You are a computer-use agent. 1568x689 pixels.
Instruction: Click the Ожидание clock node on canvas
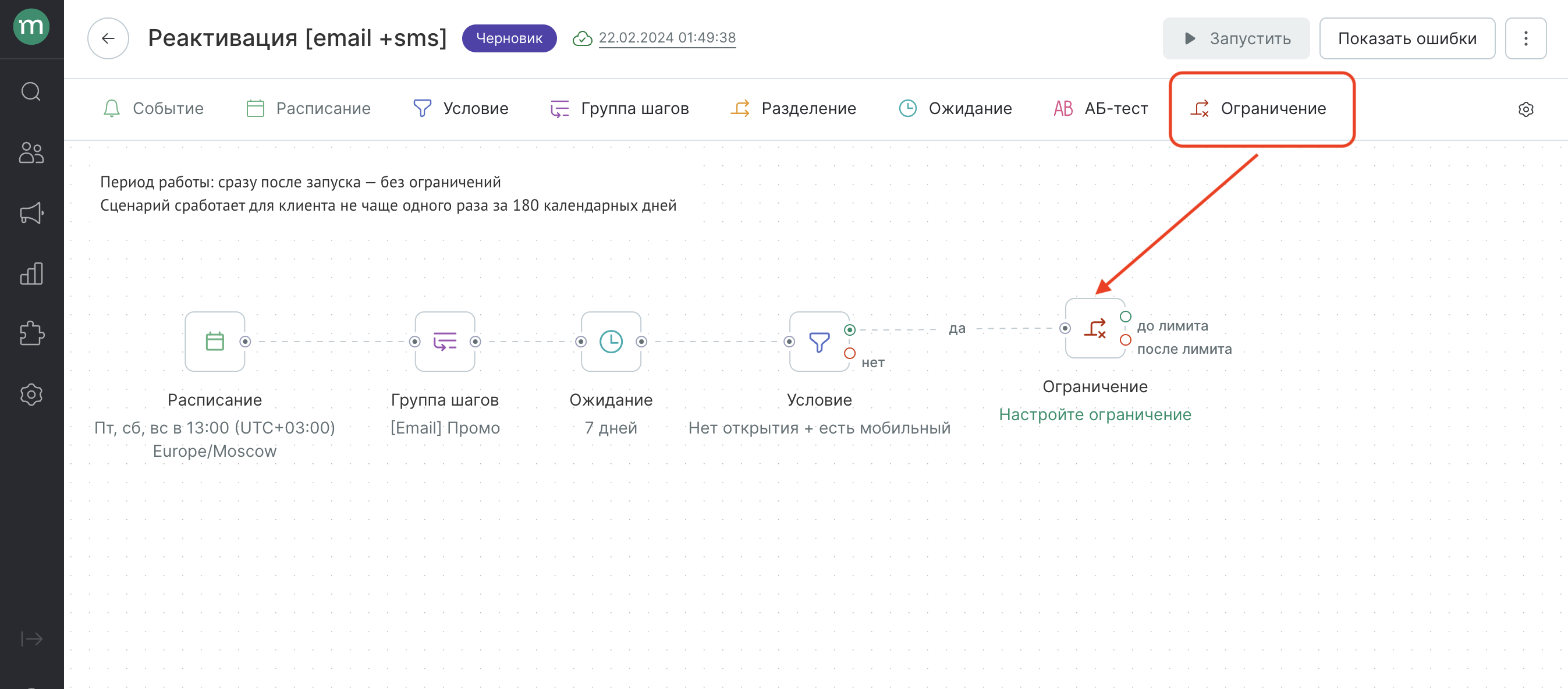[x=611, y=342]
